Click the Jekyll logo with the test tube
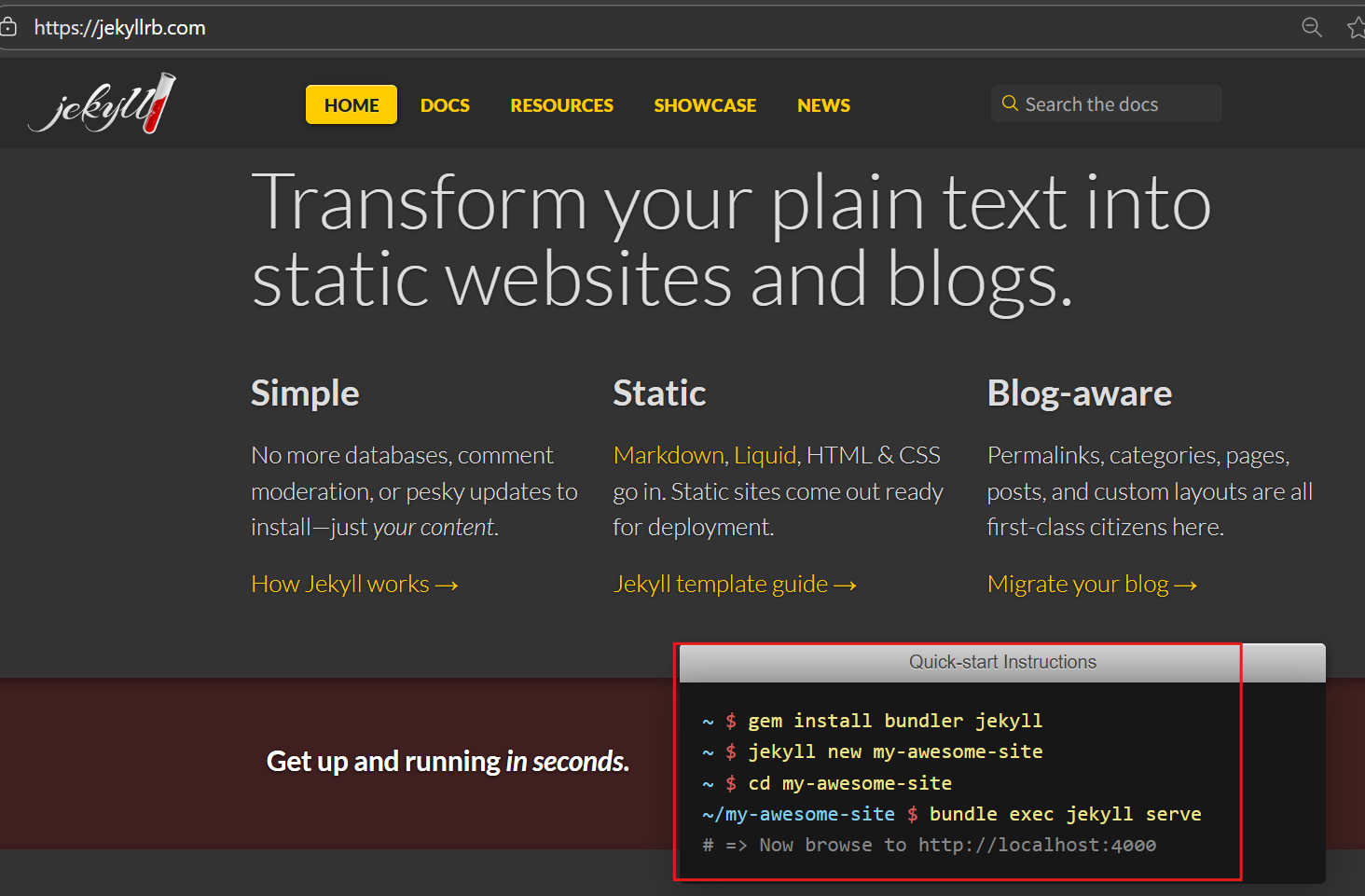Viewport: 1365px width, 896px height. coord(103,103)
